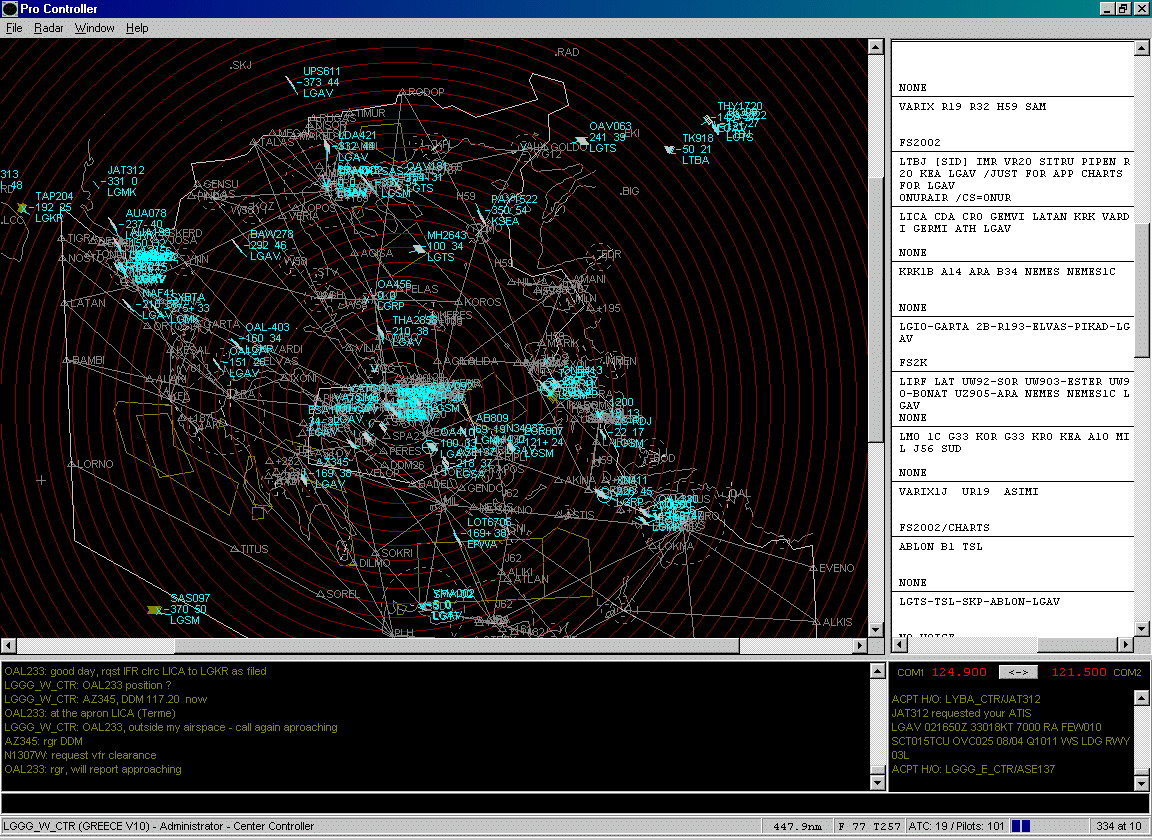Image resolution: width=1152 pixels, height=840 pixels.
Task: Click the SOKRI fix triangle
Action: (x=375, y=553)
